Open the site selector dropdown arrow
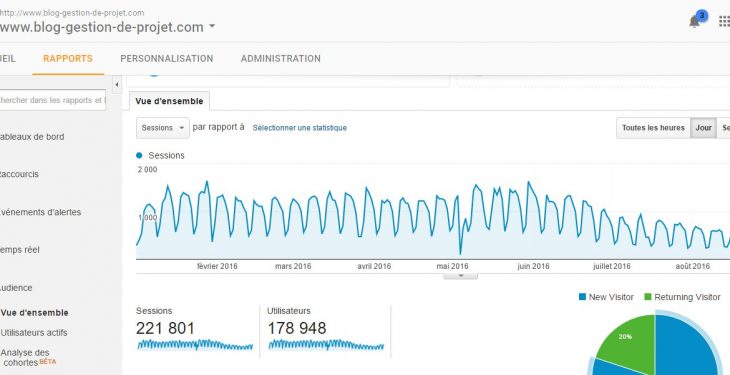 click(x=212, y=27)
